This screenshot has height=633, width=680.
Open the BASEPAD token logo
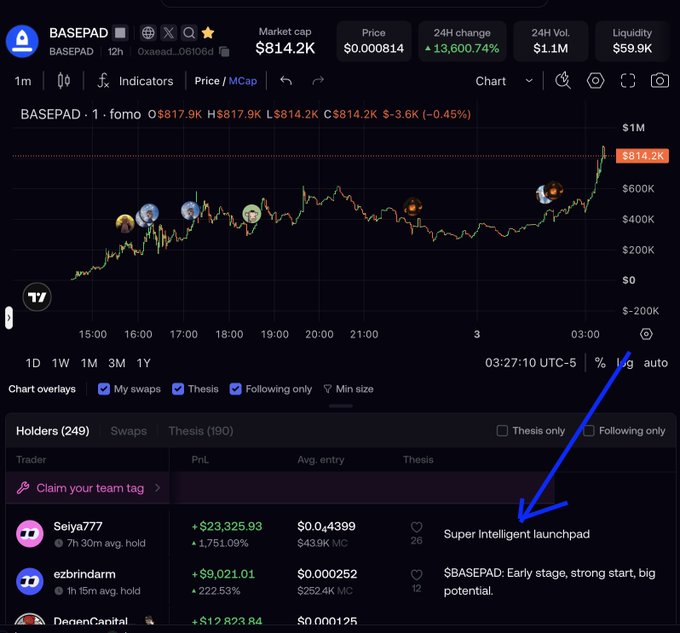point(22,41)
